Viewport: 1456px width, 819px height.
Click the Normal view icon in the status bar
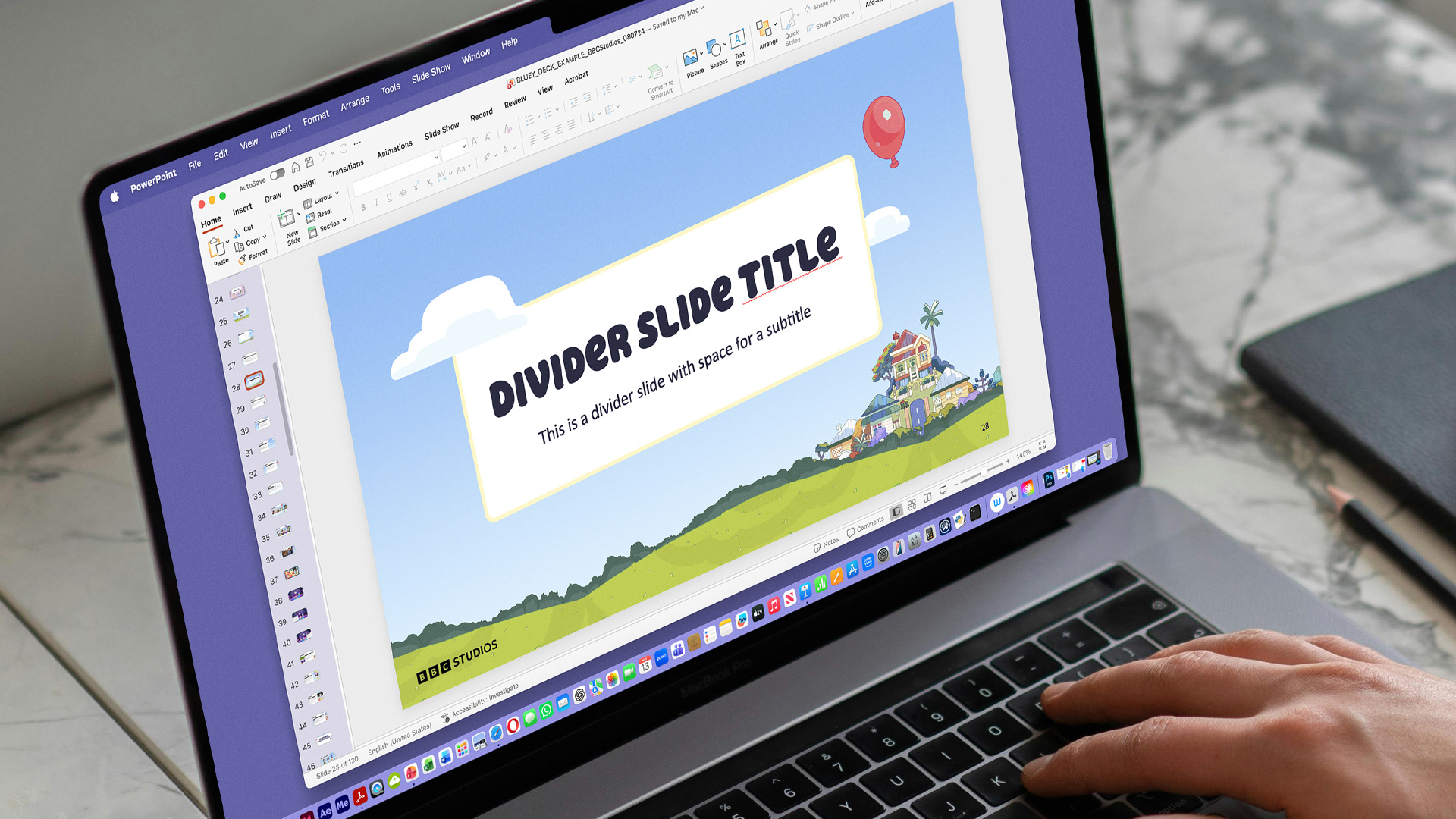pyautogui.click(x=896, y=511)
